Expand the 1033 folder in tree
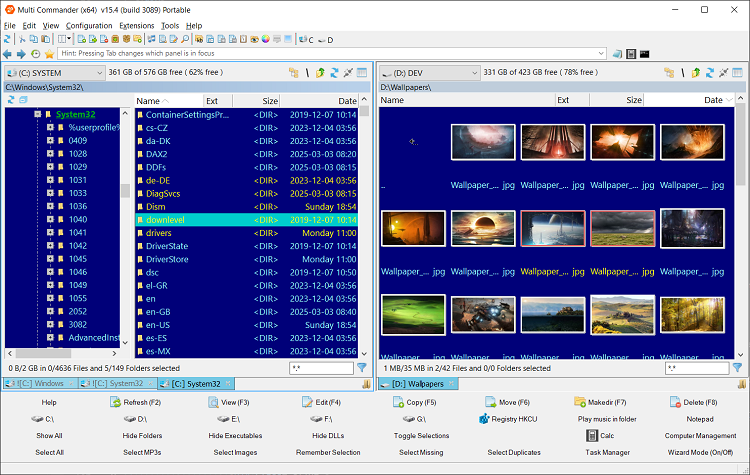 point(50,193)
